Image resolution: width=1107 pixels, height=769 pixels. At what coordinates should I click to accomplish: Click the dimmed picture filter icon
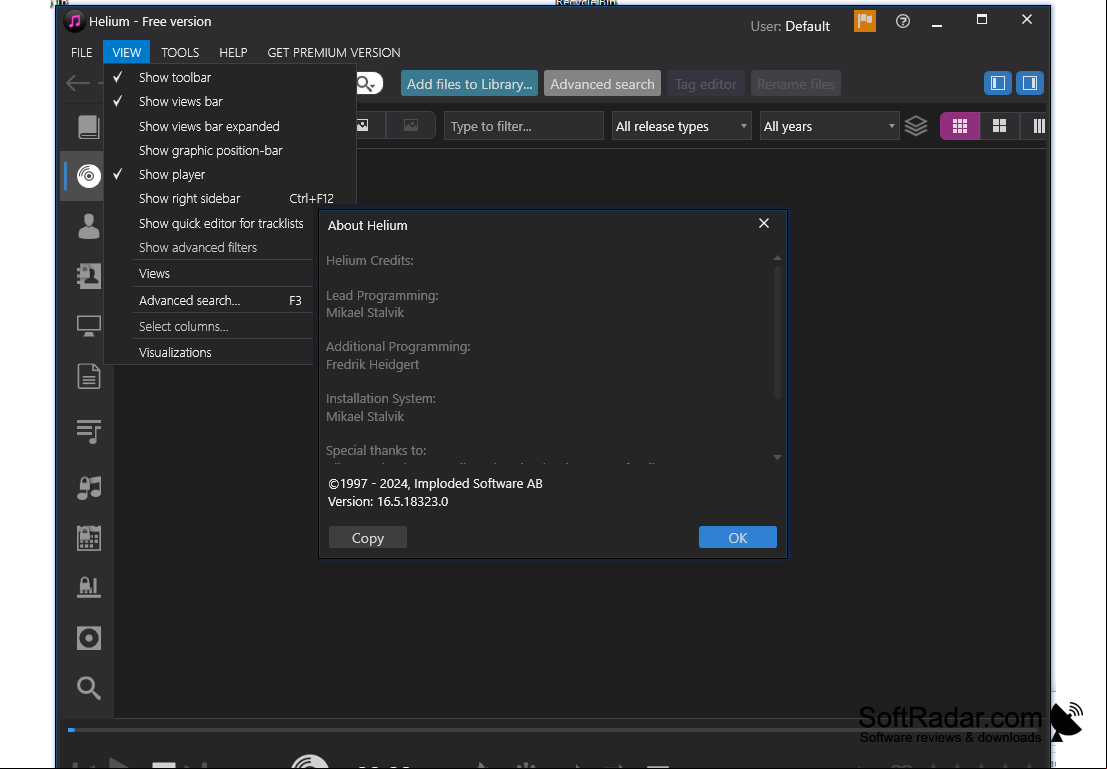pyautogui.click(x=411, y=126)
